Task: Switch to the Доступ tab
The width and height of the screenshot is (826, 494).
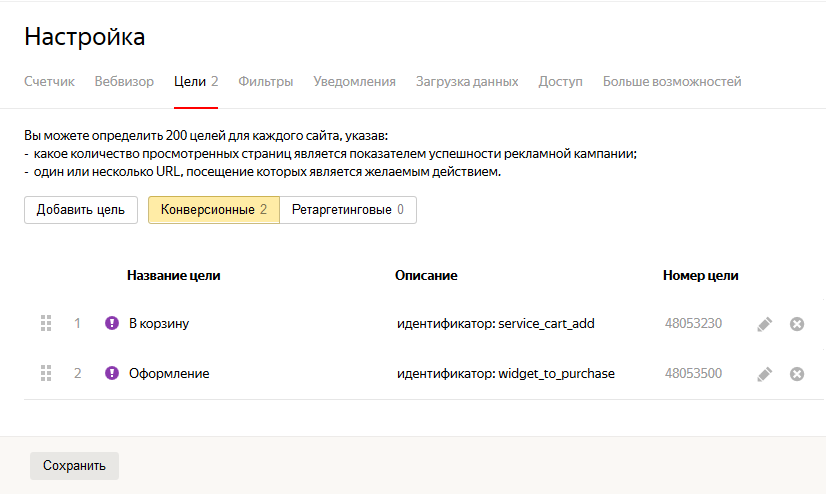Action: (560, 82)
